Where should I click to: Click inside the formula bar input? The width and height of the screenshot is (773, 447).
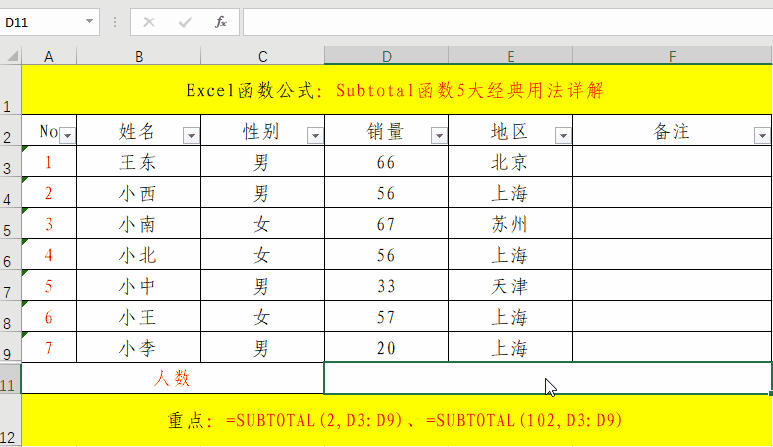tap(500, 21)
